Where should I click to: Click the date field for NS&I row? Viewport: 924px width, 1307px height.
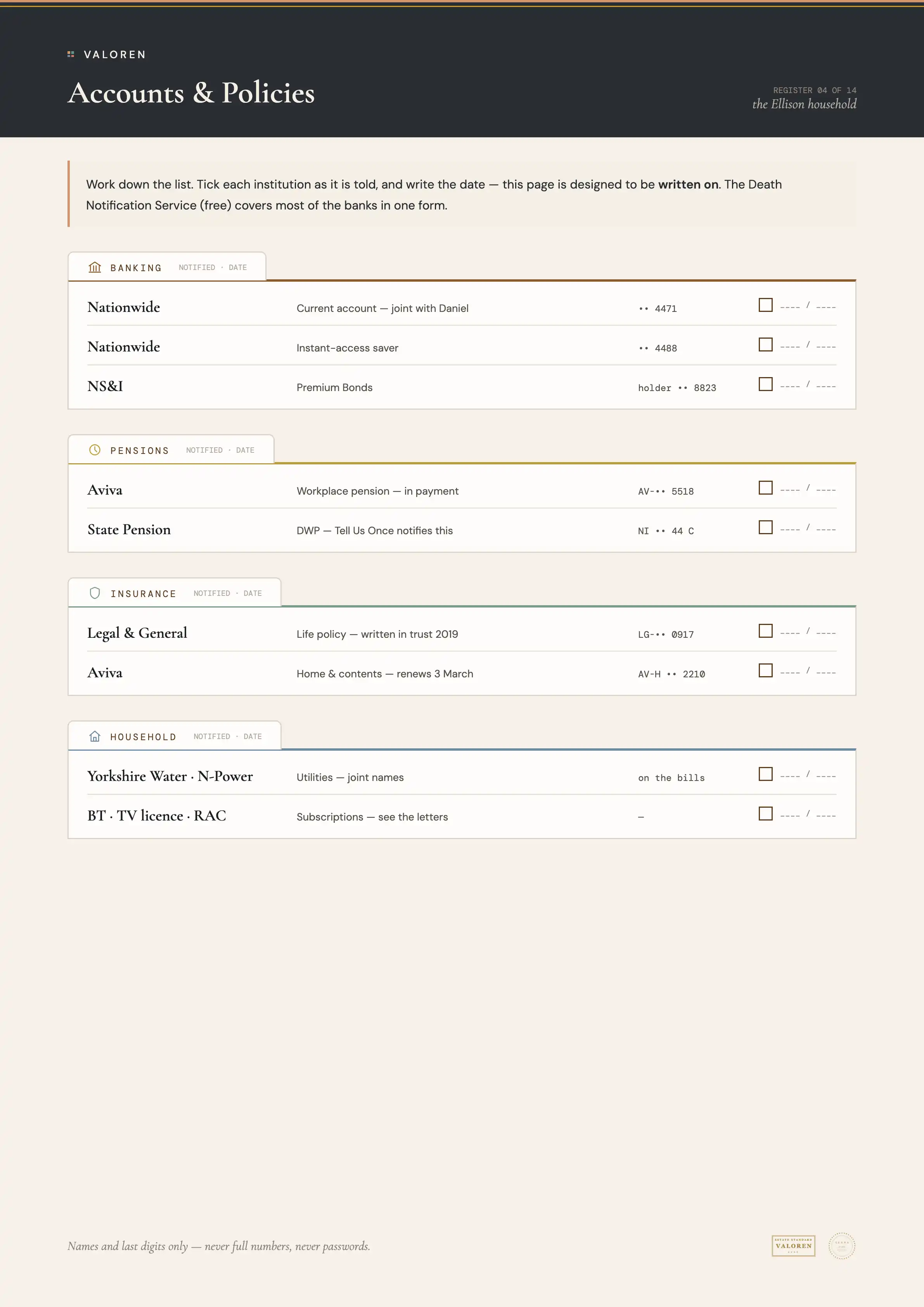coord(808,385)
